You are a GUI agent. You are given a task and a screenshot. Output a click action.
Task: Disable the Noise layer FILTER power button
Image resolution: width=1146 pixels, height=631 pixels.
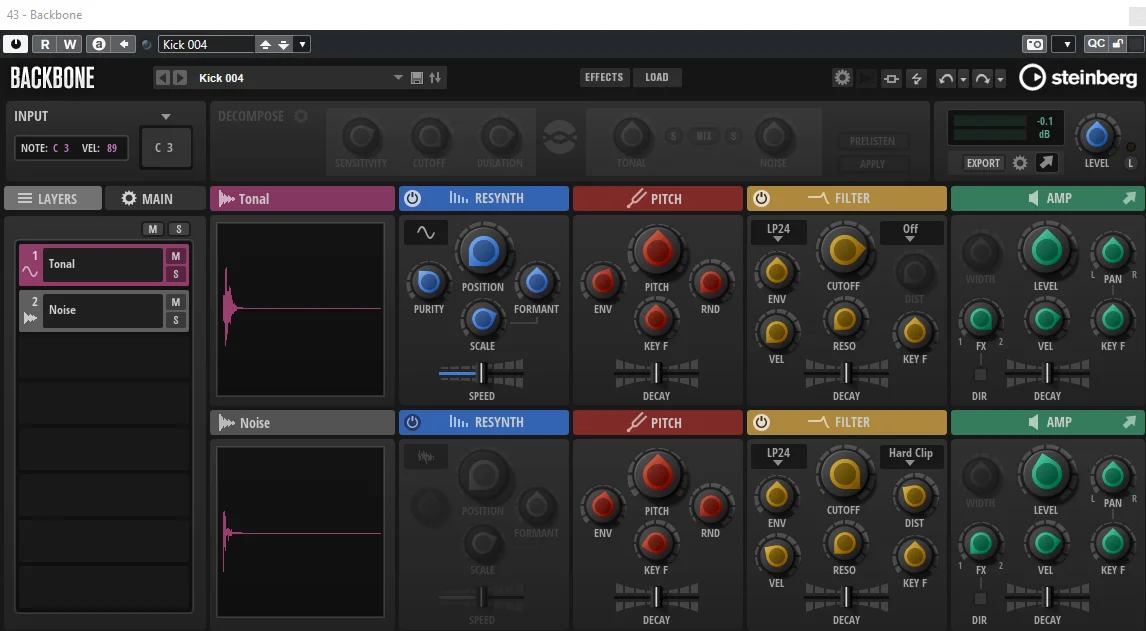[x=761, y=422]
